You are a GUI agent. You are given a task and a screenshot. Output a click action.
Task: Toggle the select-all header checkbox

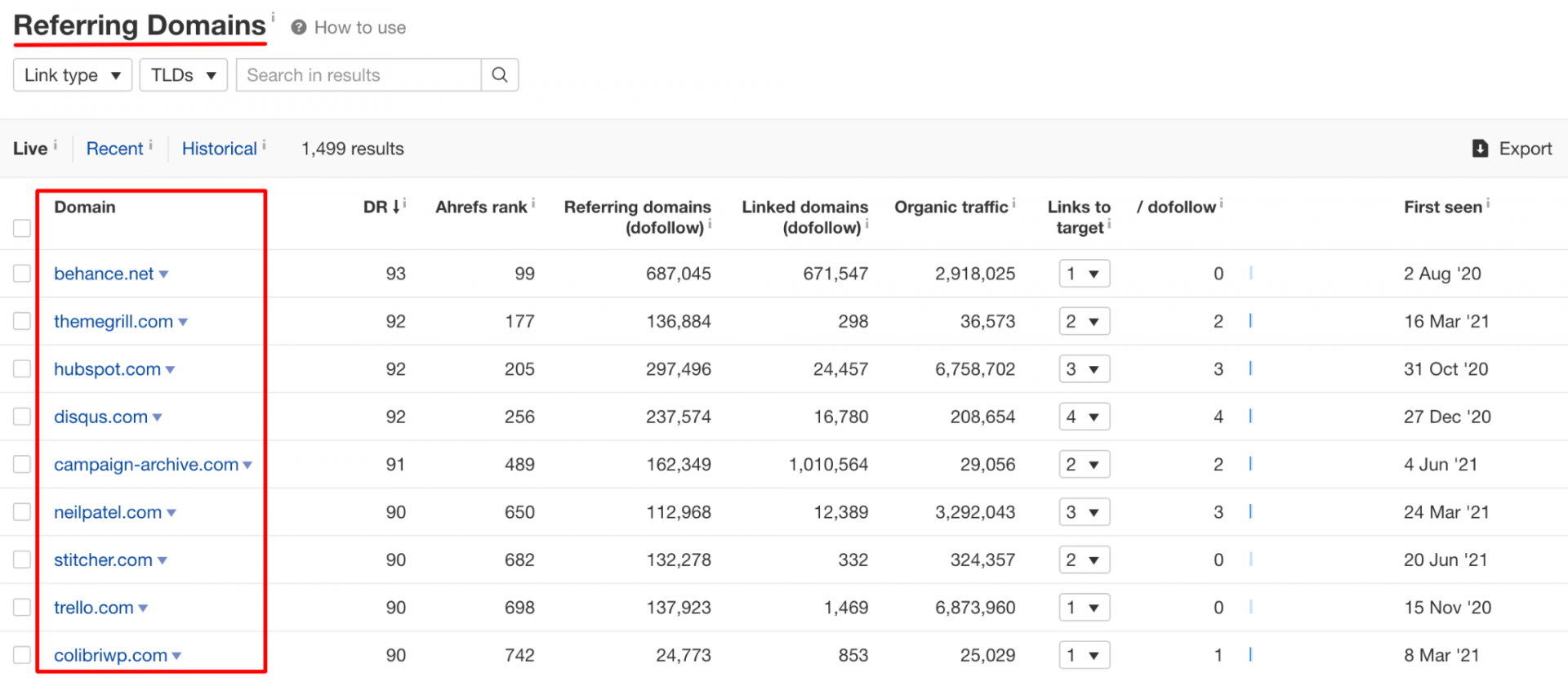tap(22, 228)
